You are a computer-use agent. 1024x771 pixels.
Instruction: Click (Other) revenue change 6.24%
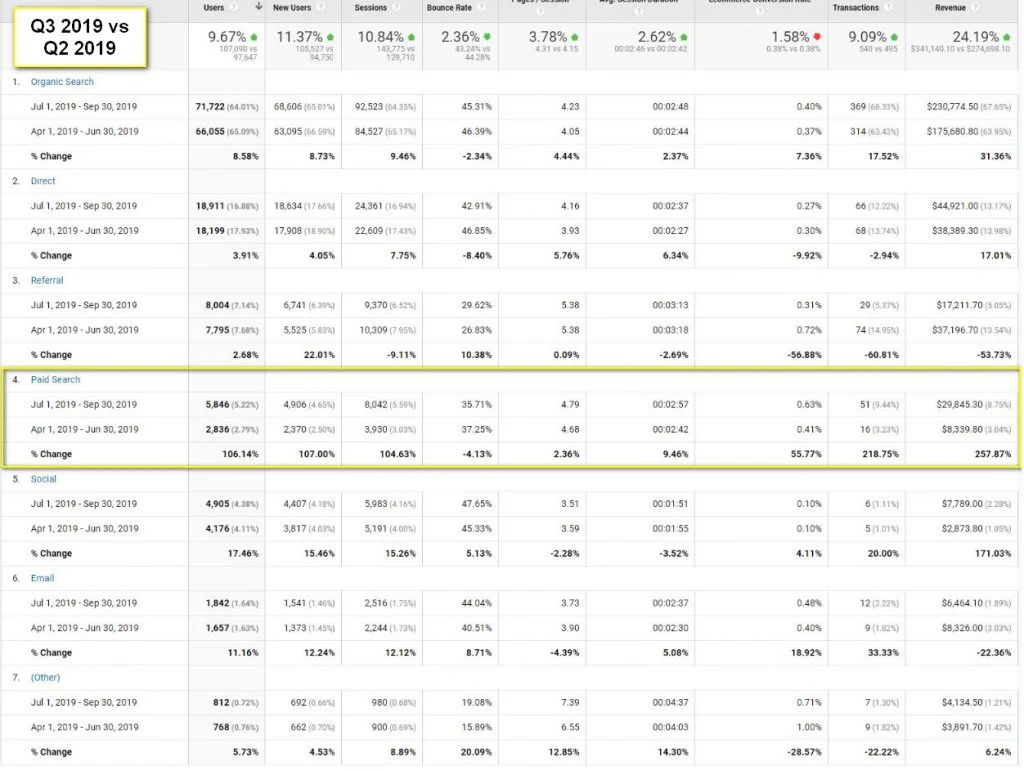tap(998, 751)
